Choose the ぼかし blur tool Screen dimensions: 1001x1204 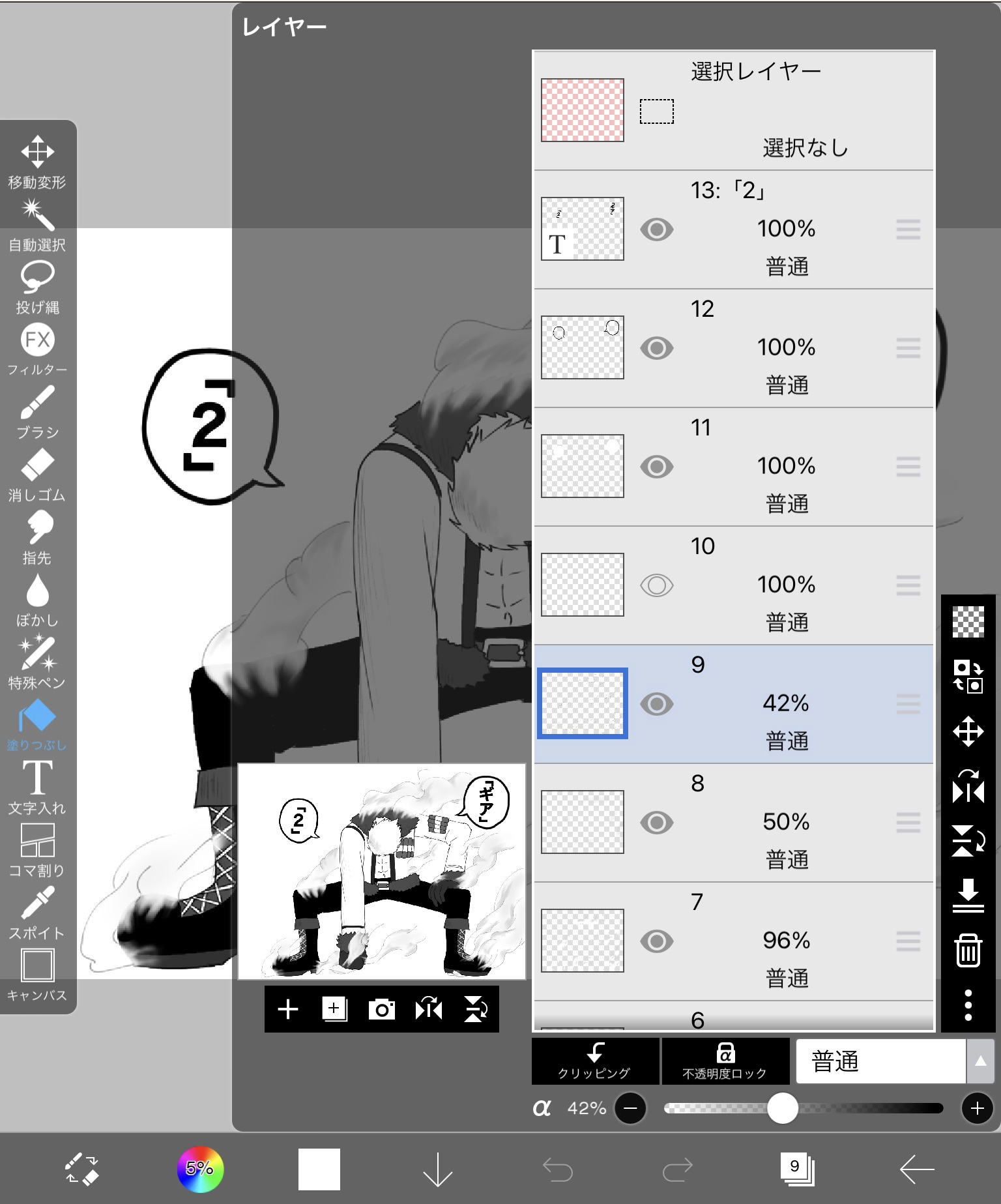click(37, 600)
